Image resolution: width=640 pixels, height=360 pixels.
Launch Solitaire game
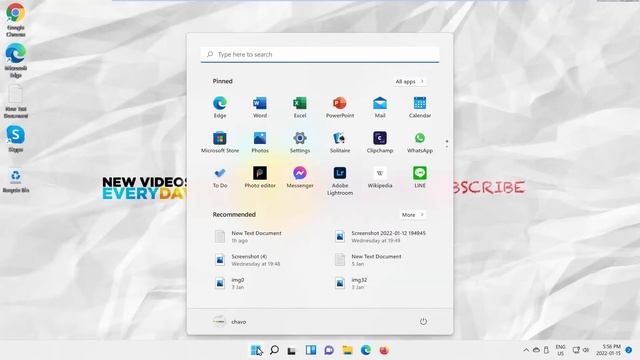[x=340, y=142]
